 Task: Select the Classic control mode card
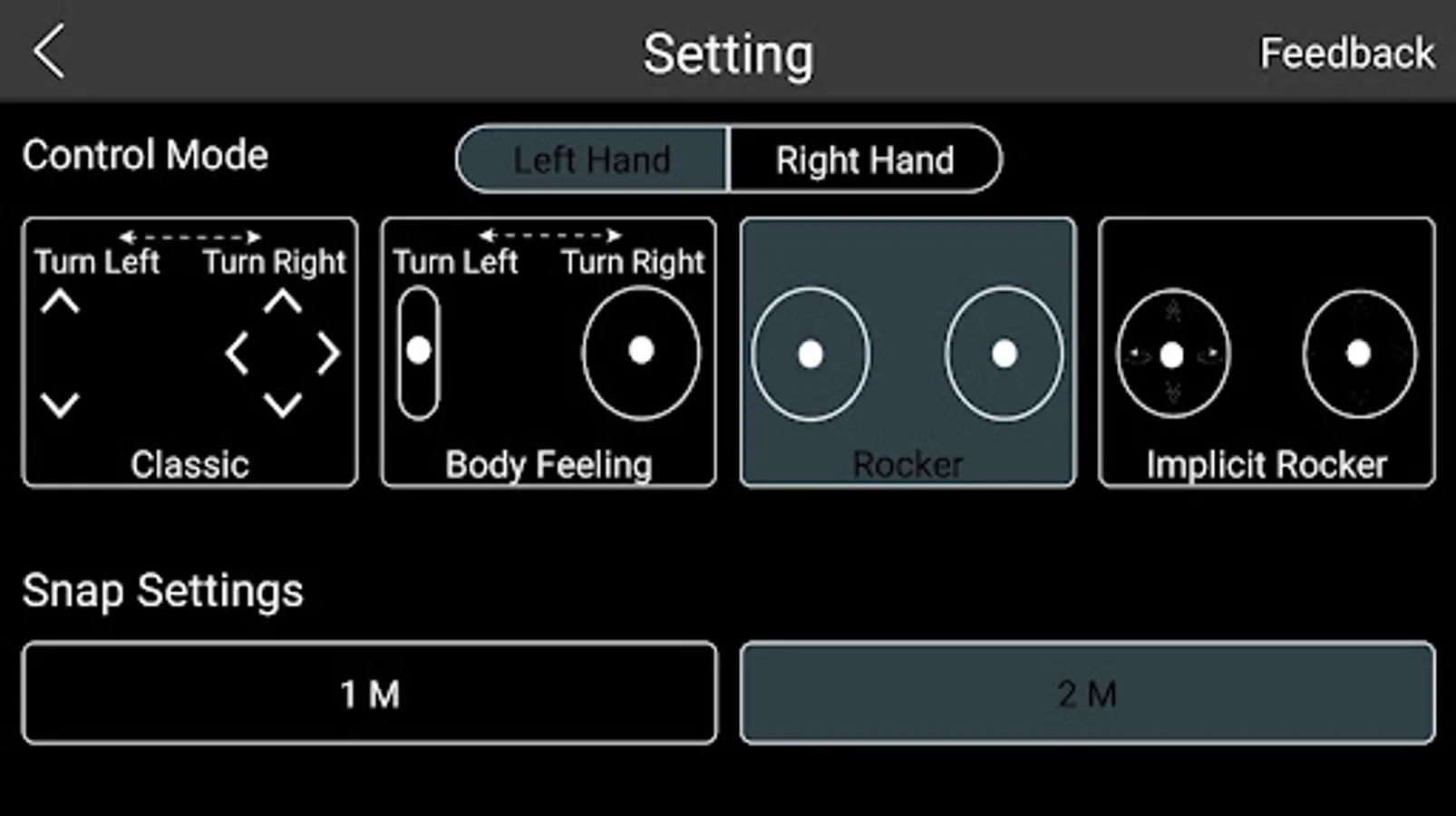[x=189, y=352]
